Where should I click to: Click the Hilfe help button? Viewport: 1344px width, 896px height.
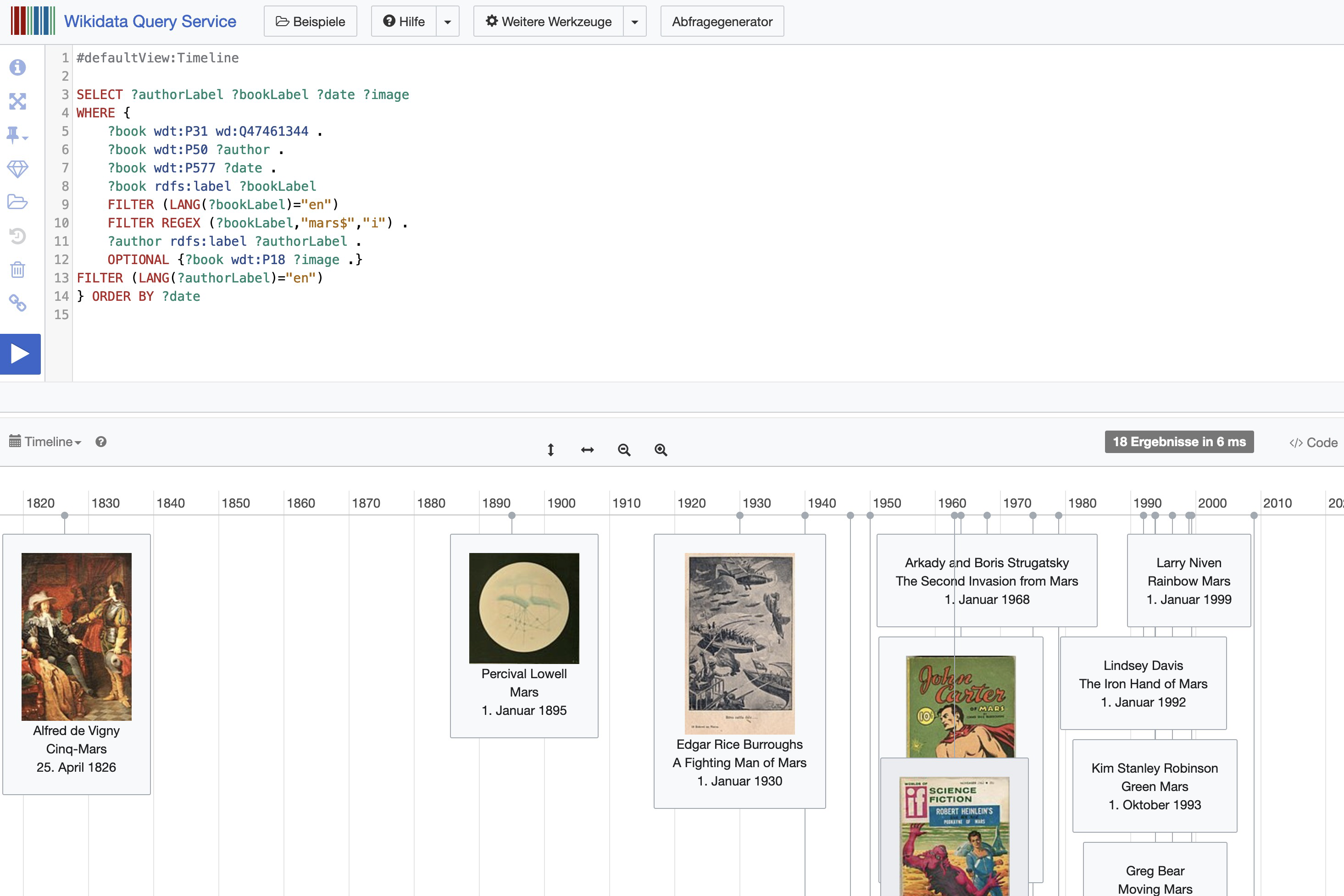coord(404,21)
